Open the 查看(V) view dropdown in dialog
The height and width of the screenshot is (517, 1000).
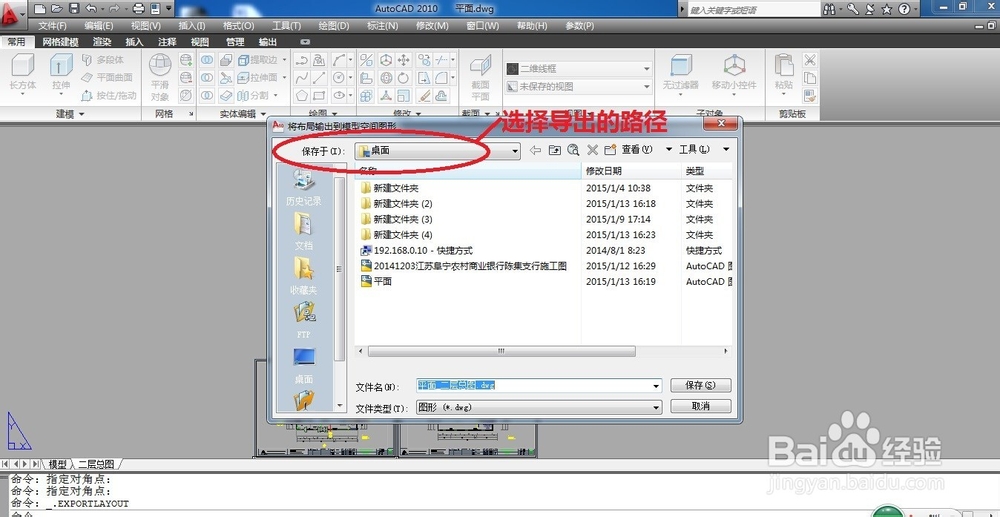coord(647,150)
